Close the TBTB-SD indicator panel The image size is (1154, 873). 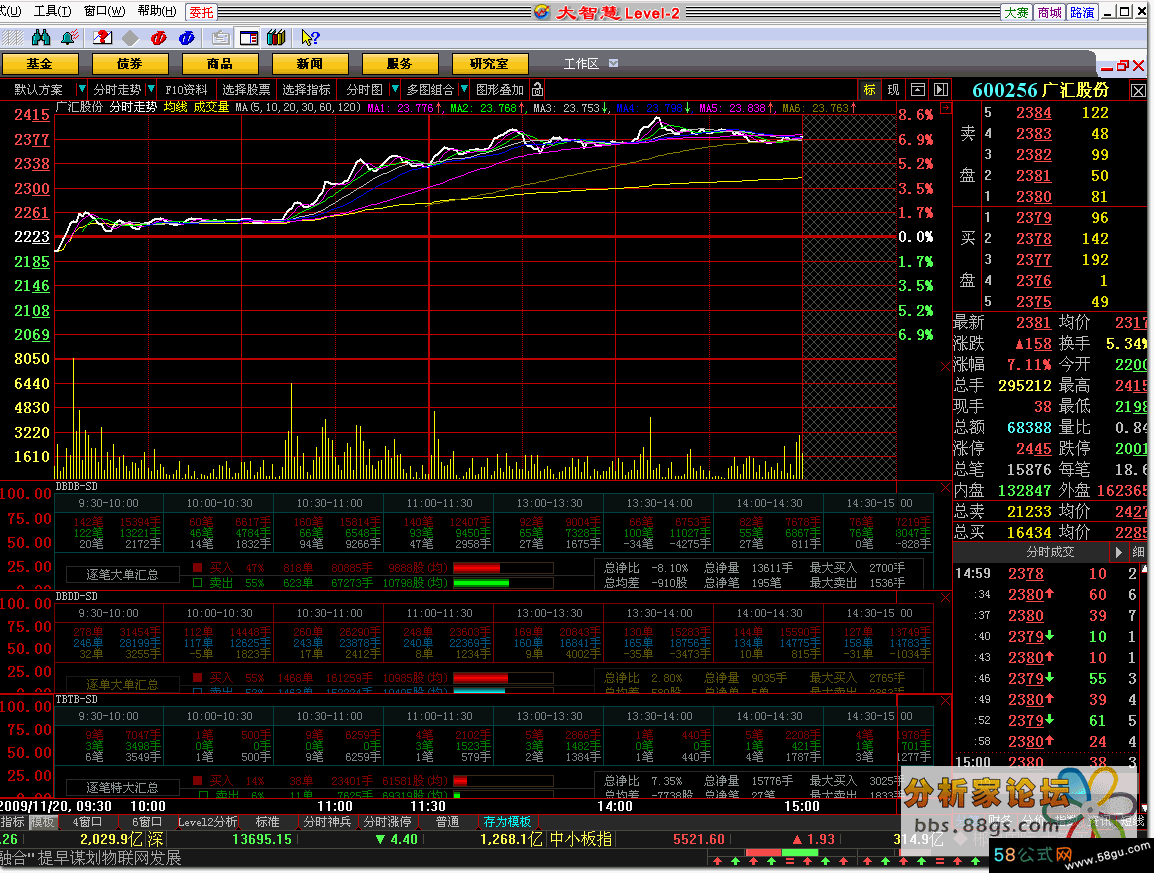tap(946, 700)
